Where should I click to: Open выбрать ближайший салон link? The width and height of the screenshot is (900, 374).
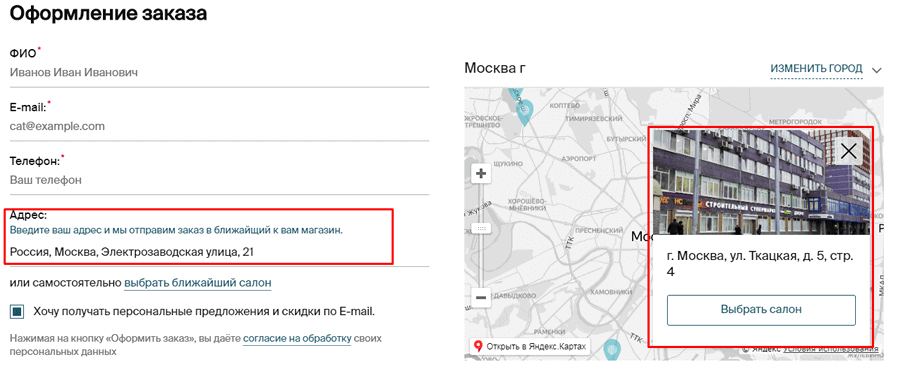coord(198,283)
